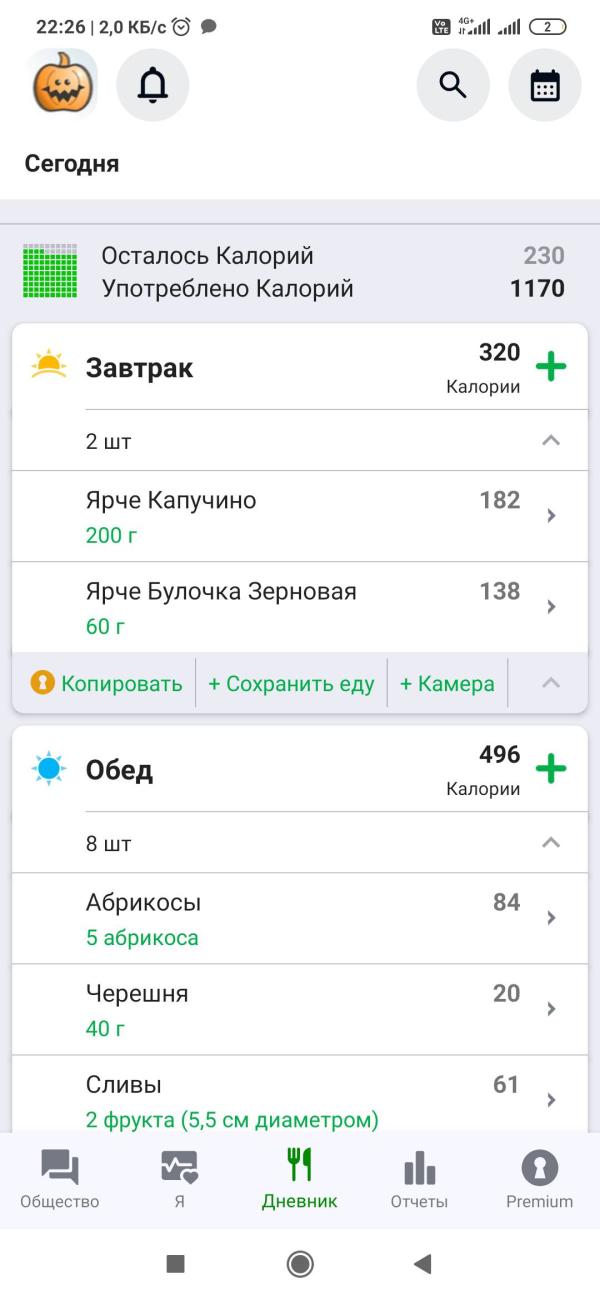Tap the search magnifier icon

(x=453, y=86)
